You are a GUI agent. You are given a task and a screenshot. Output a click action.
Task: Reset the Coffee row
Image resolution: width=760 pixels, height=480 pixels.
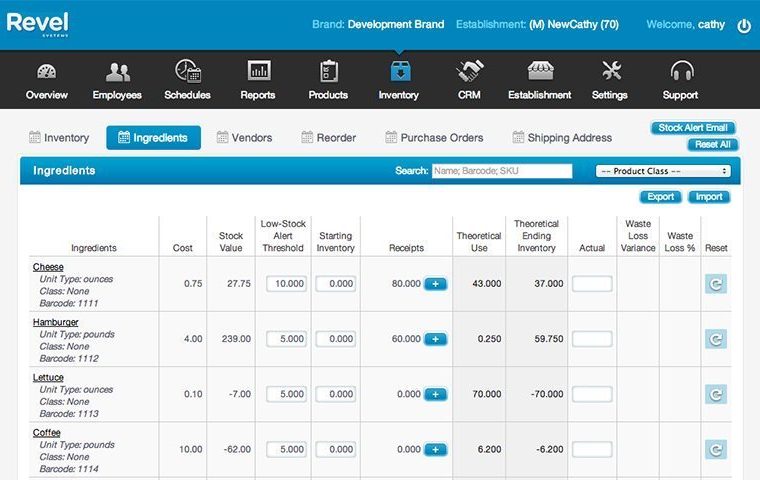(x=716, y=450)
